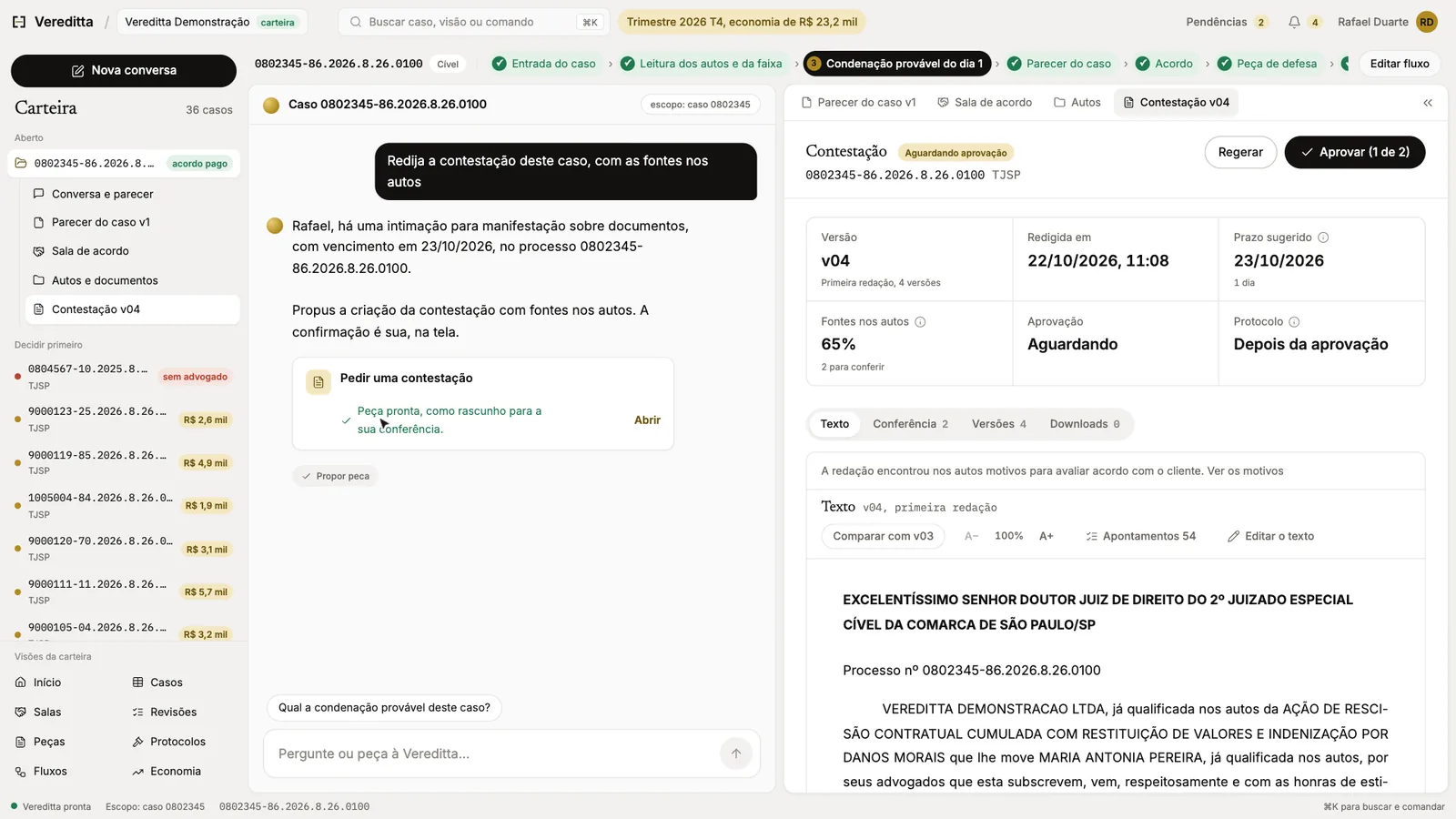This screenshot has width=1456, height=819.
Task: Open Apontamentos 54 list
Action: pyautogui.click(x=1141, y=536)
